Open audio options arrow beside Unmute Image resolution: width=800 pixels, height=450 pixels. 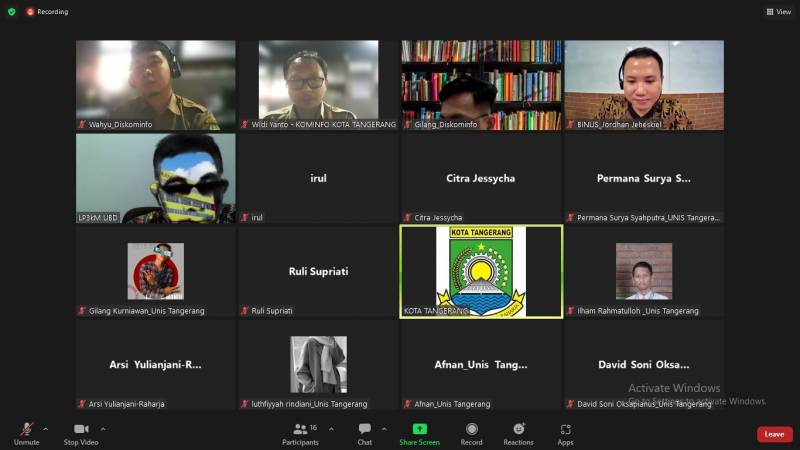[x=45, y=429]
